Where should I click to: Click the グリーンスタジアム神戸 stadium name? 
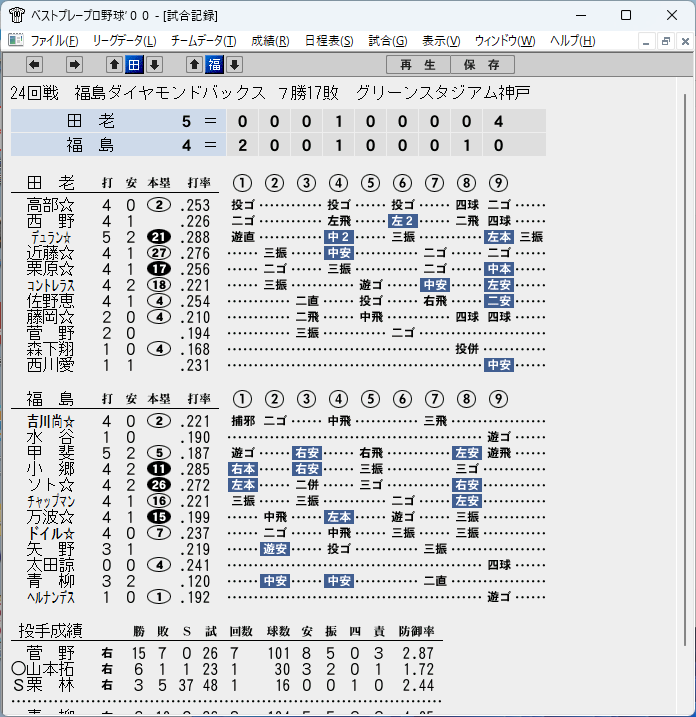(443, 93)
